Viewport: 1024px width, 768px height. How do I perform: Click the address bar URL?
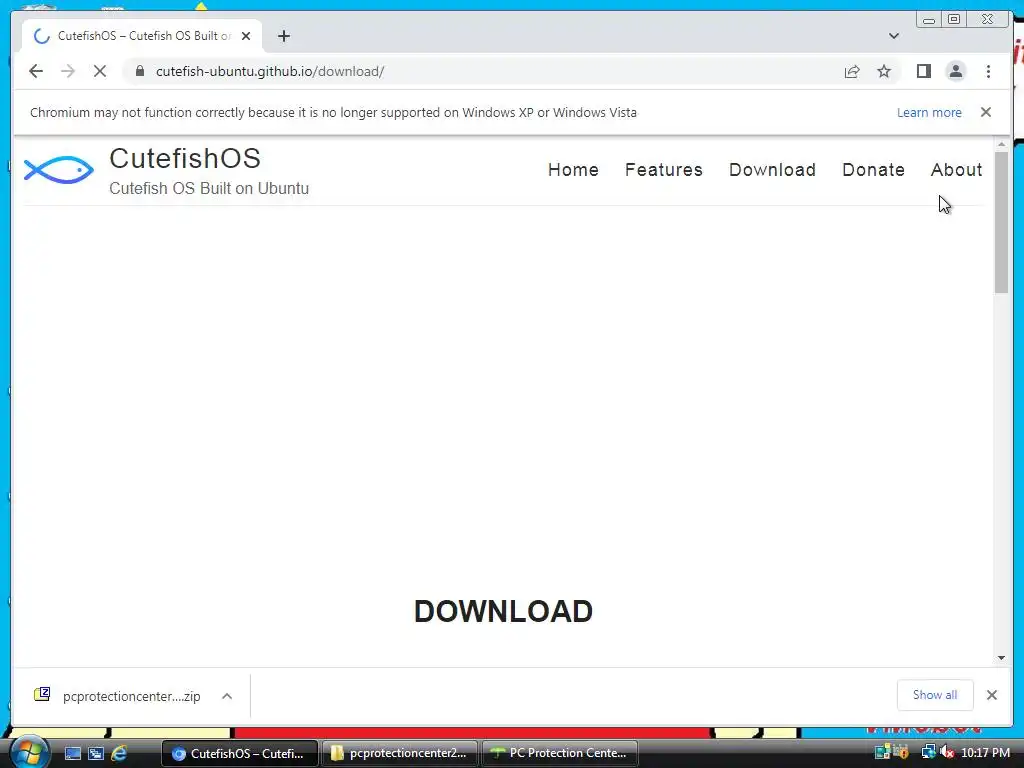coord(270,71)
